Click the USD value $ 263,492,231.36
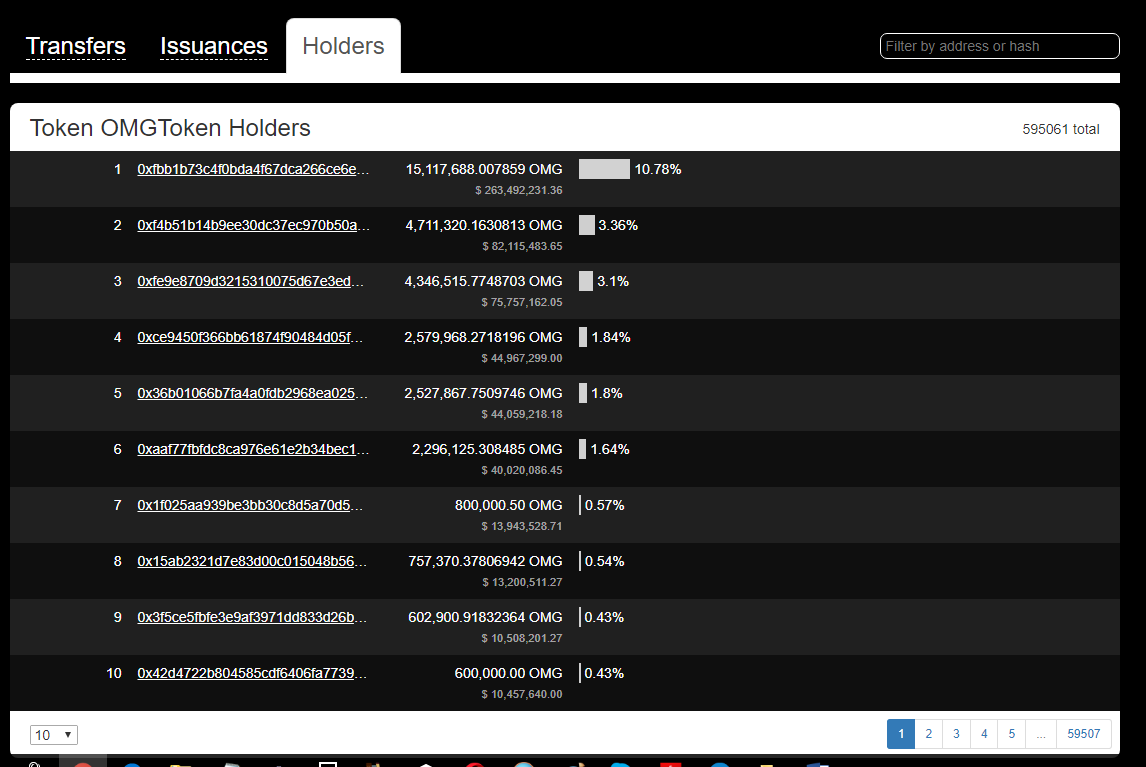This screenshot has width=1146, height=767. 519,190
